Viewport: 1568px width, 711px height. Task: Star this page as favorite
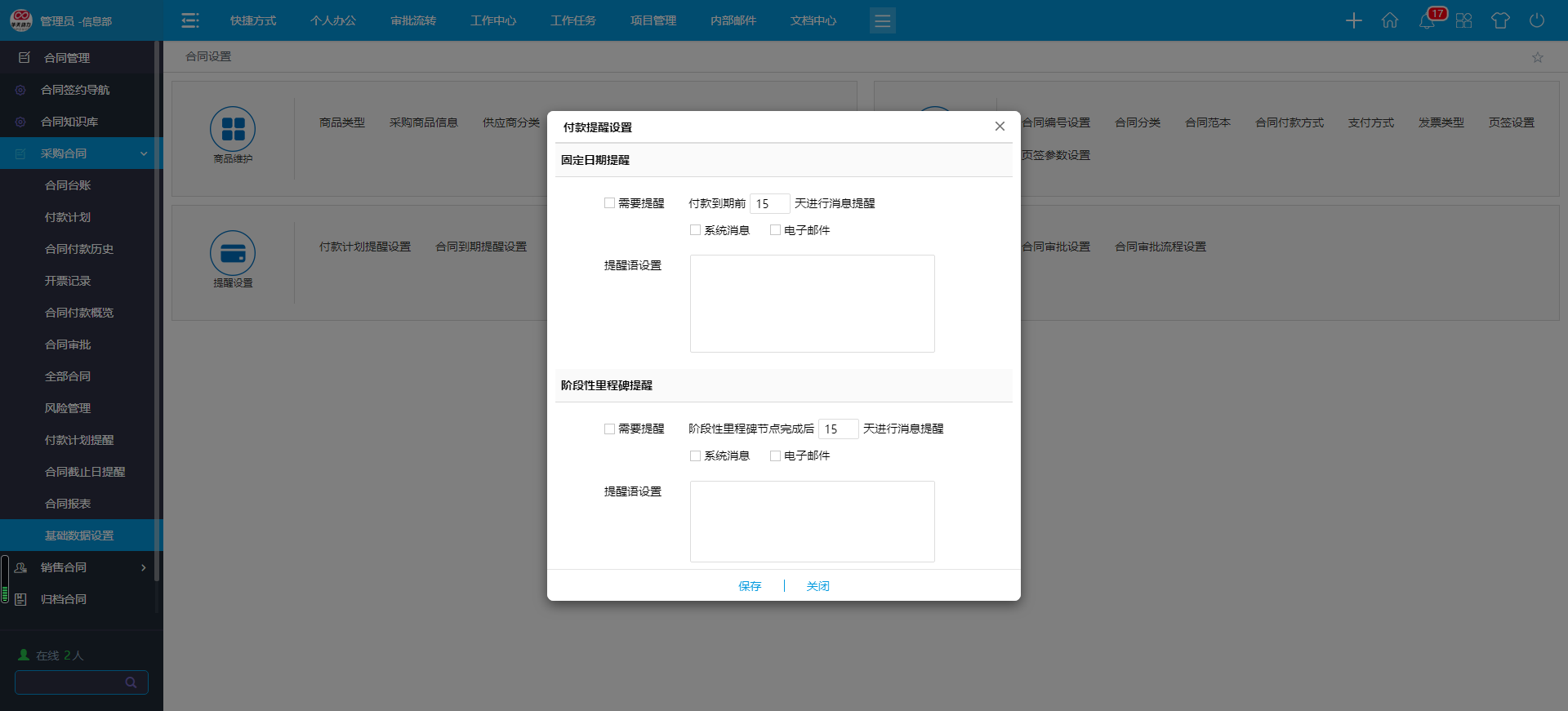[x=1538, y=57]
